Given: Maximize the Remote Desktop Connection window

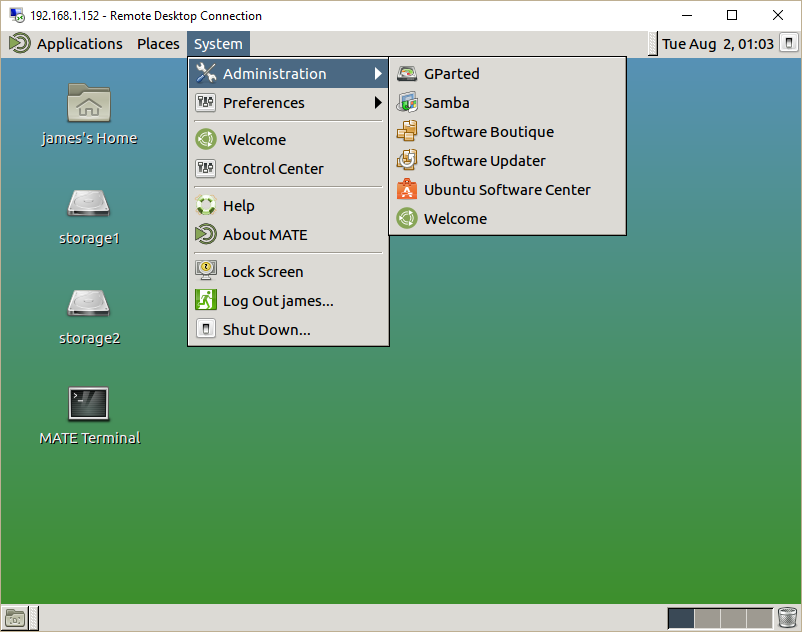Looking at the screenshot, I should 732,15.
